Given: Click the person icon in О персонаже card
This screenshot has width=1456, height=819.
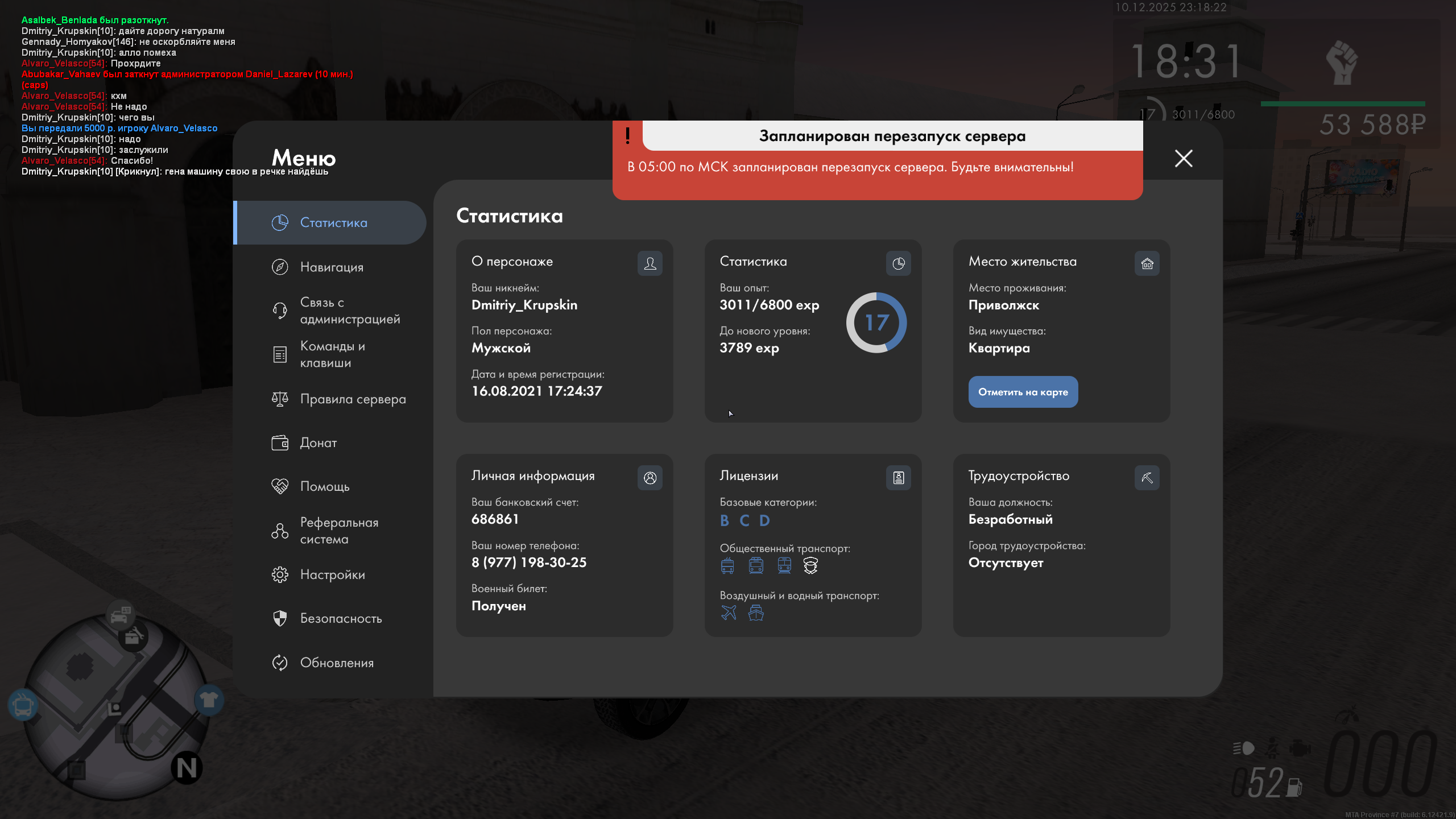Looking at the screenshot, I should 650,263.
